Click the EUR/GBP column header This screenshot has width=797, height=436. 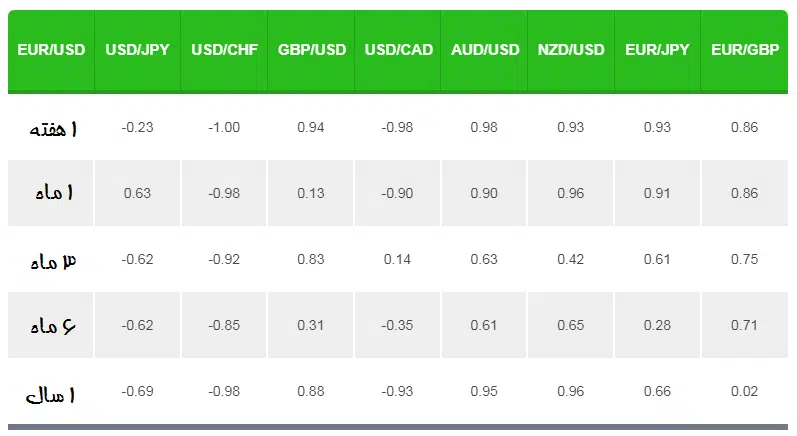(745, 50)
